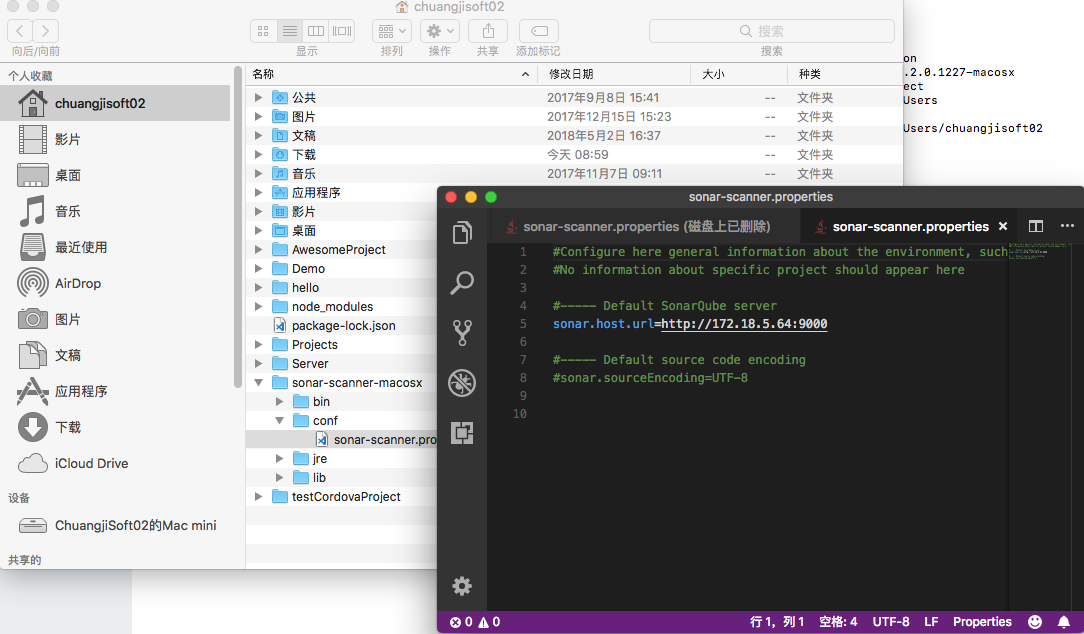This screenshot has height=634, width=1084.
Task: Sort by 种类 column header
Action: pos(845,74)
